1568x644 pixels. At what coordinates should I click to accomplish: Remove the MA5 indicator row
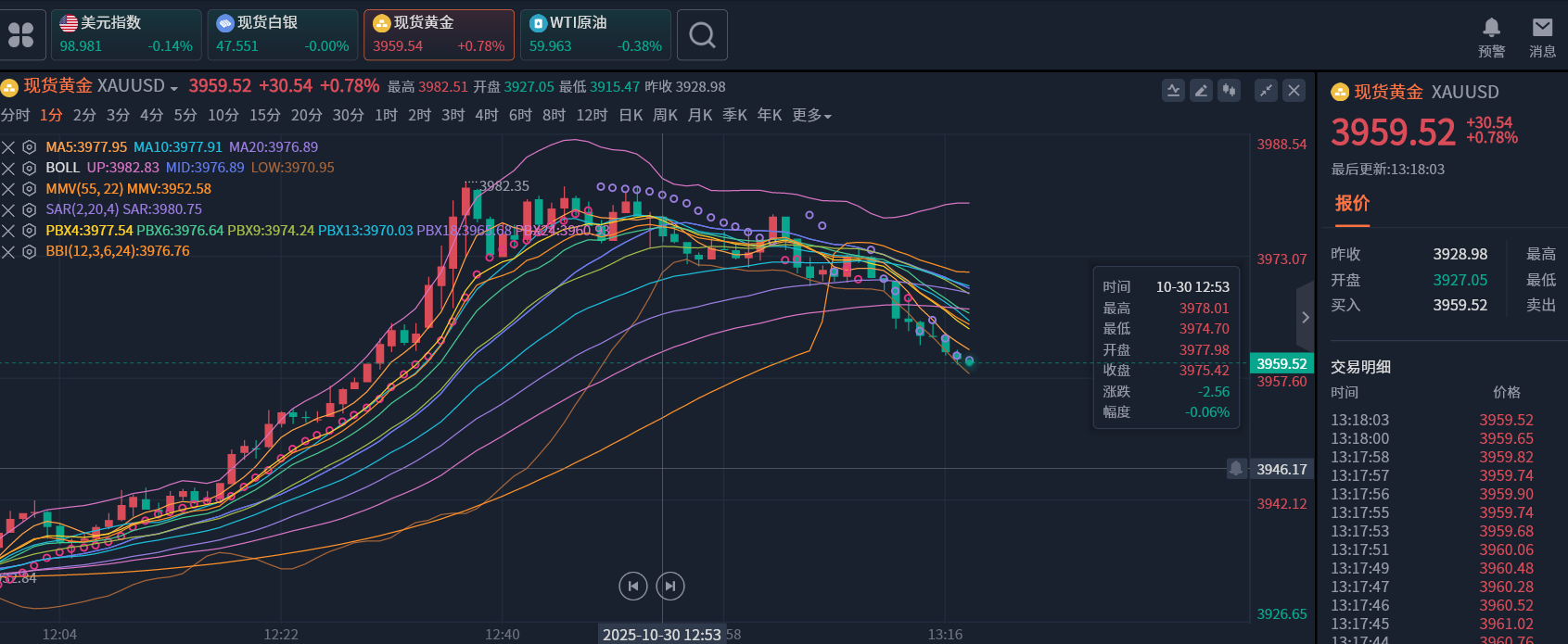(8, 147)
